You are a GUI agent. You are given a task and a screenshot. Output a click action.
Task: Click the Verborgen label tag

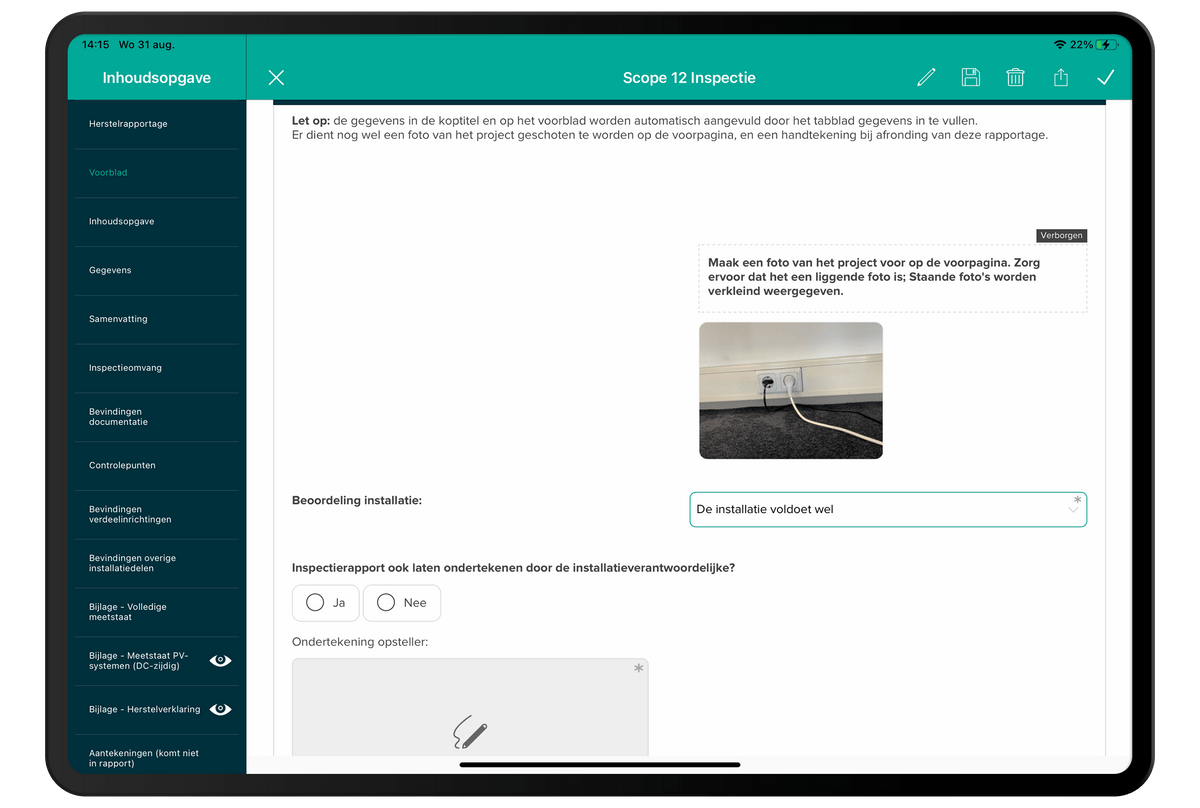click(x=1061, y=236)
